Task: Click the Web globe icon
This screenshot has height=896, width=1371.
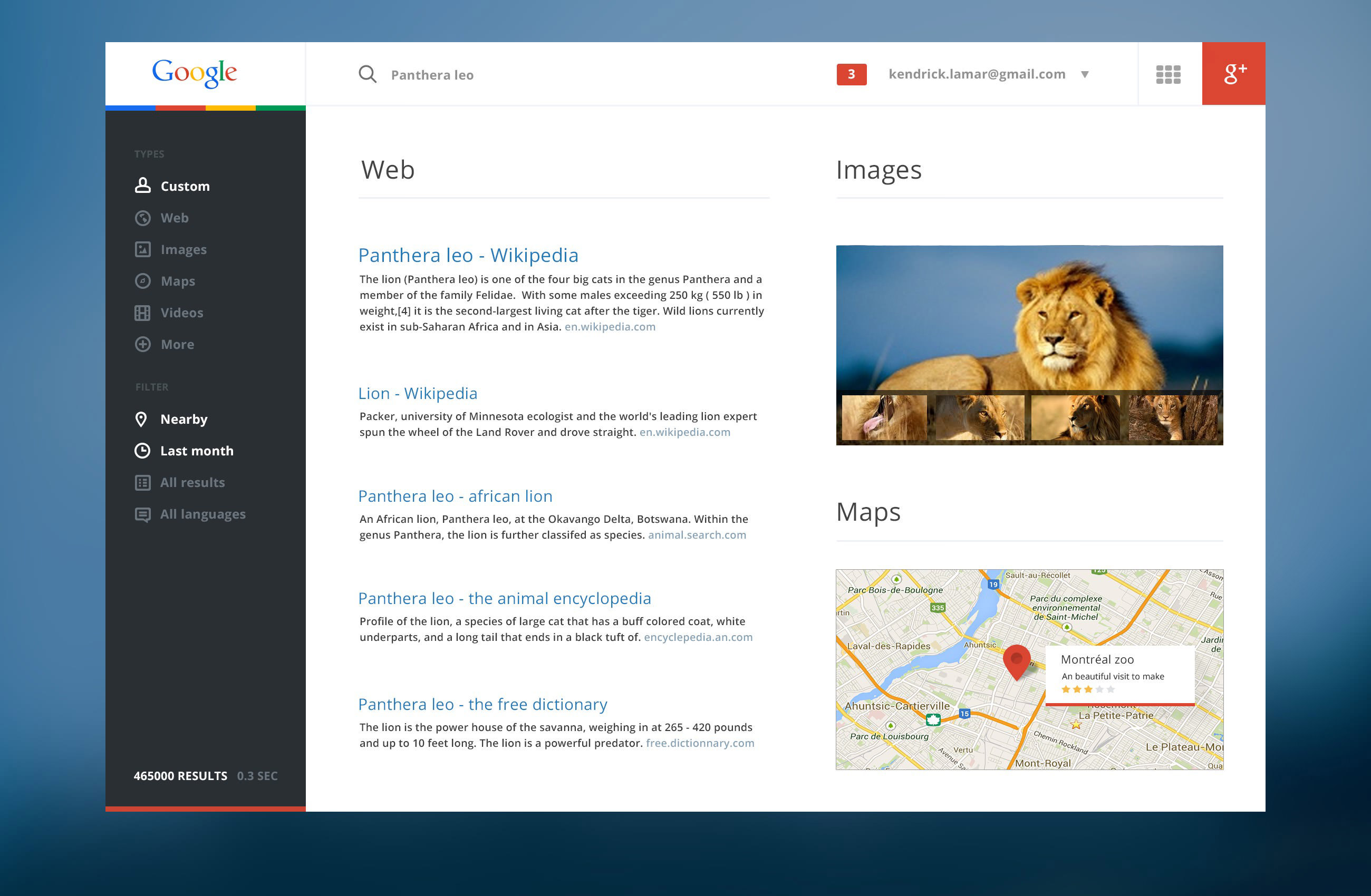Action: click(142, 218)
